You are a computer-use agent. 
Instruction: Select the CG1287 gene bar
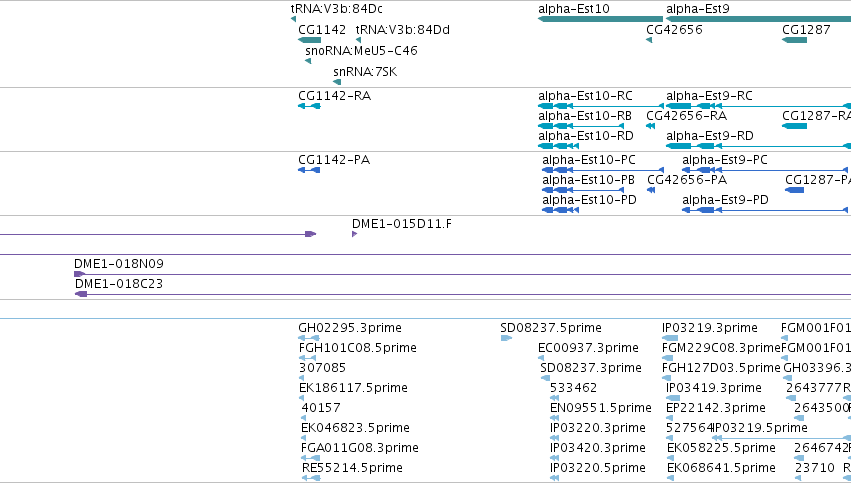pyautogui.click(x=795, y=40)
